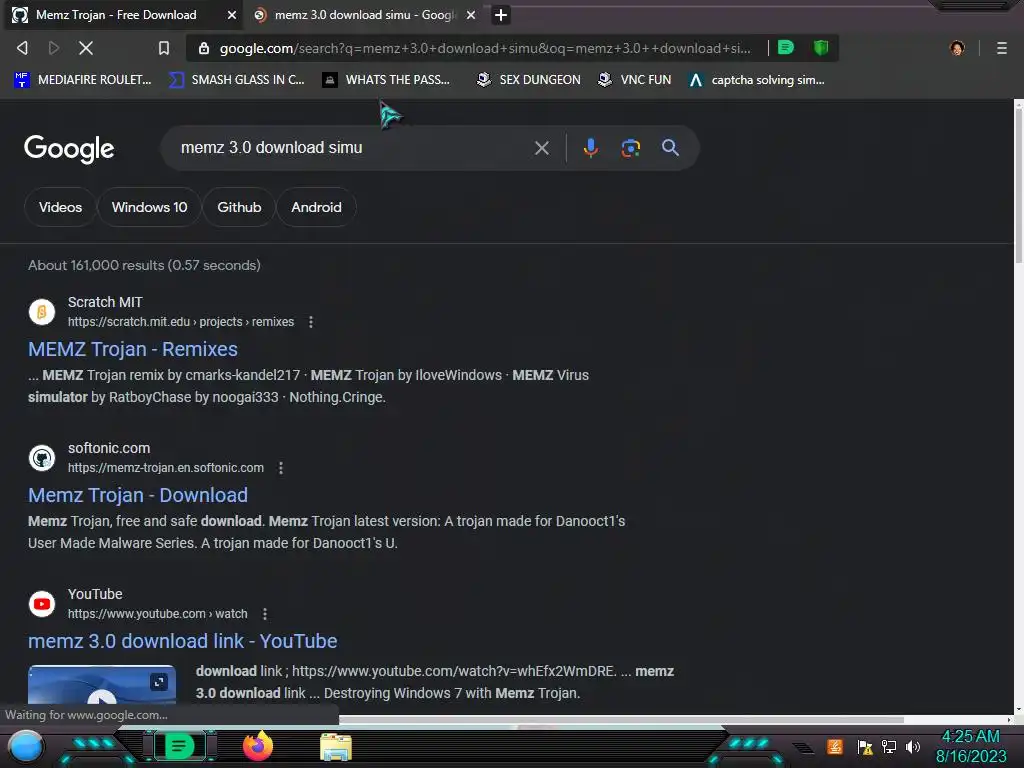Click the https://memz-trojan.en.softonic.com URL text
1024x768 pixels.
coord(166,468)
